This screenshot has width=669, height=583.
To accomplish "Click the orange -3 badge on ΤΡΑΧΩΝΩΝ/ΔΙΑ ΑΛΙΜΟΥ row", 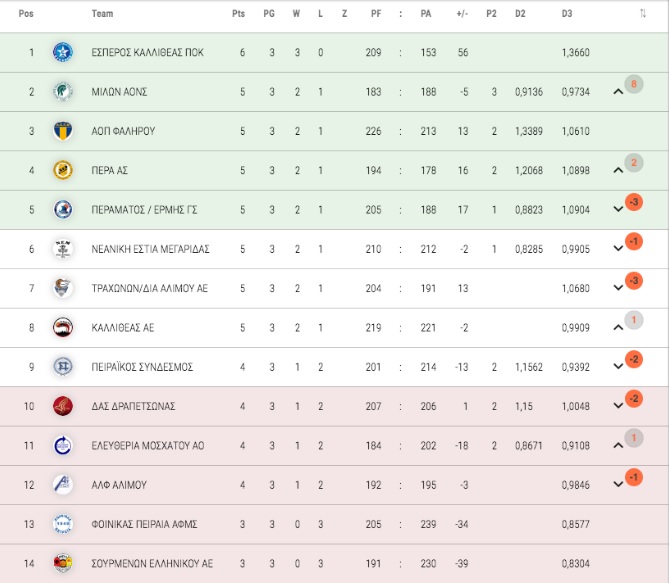I will point(634,280).
